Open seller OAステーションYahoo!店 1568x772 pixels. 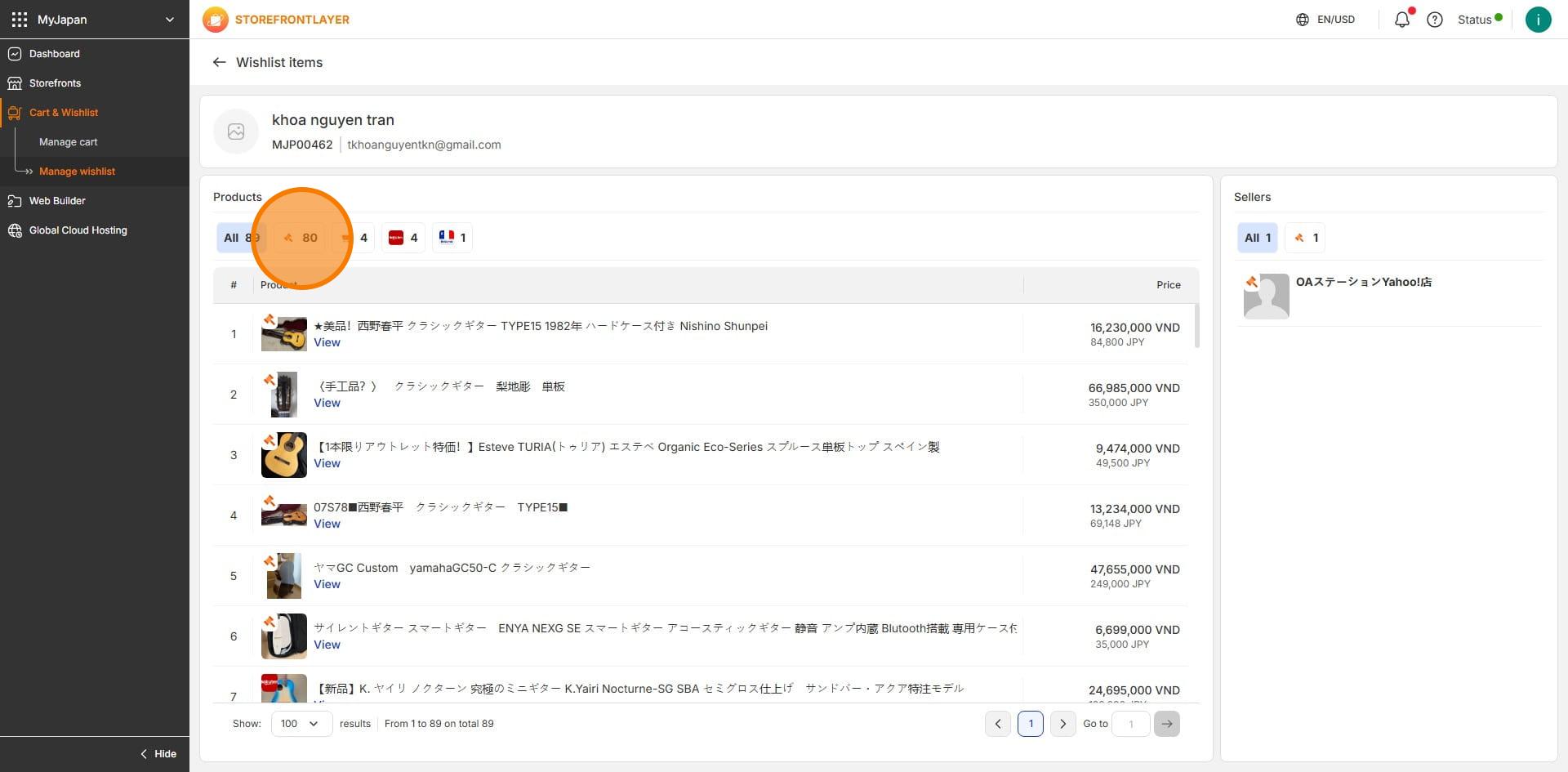[x=1363, y=282]
